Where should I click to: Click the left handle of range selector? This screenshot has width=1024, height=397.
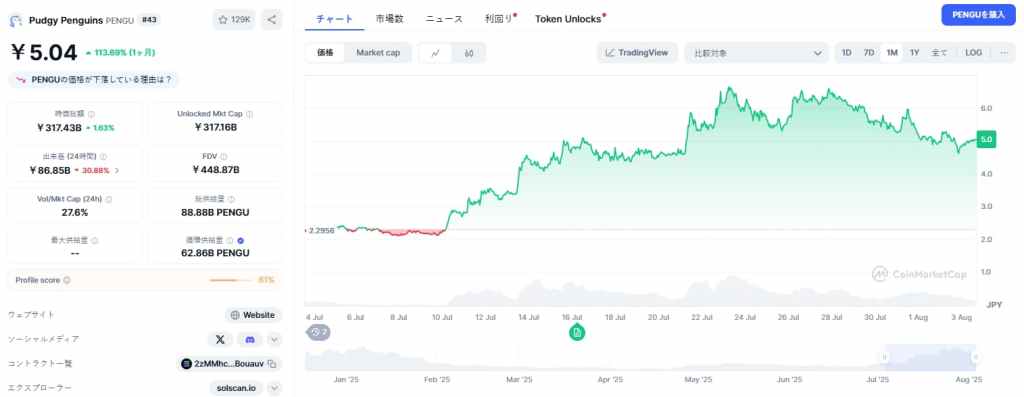click(884, 357)
